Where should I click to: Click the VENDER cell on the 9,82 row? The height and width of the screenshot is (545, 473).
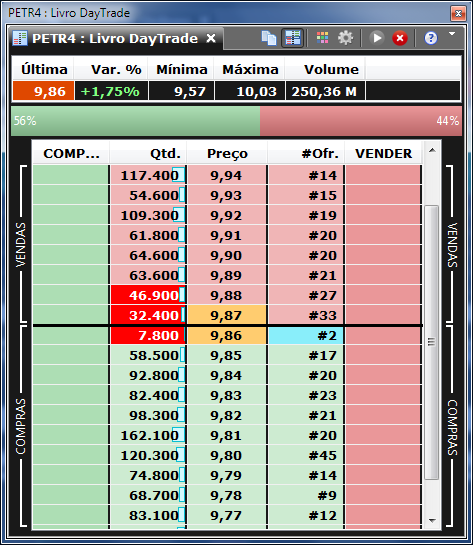[x=383, y=415]
